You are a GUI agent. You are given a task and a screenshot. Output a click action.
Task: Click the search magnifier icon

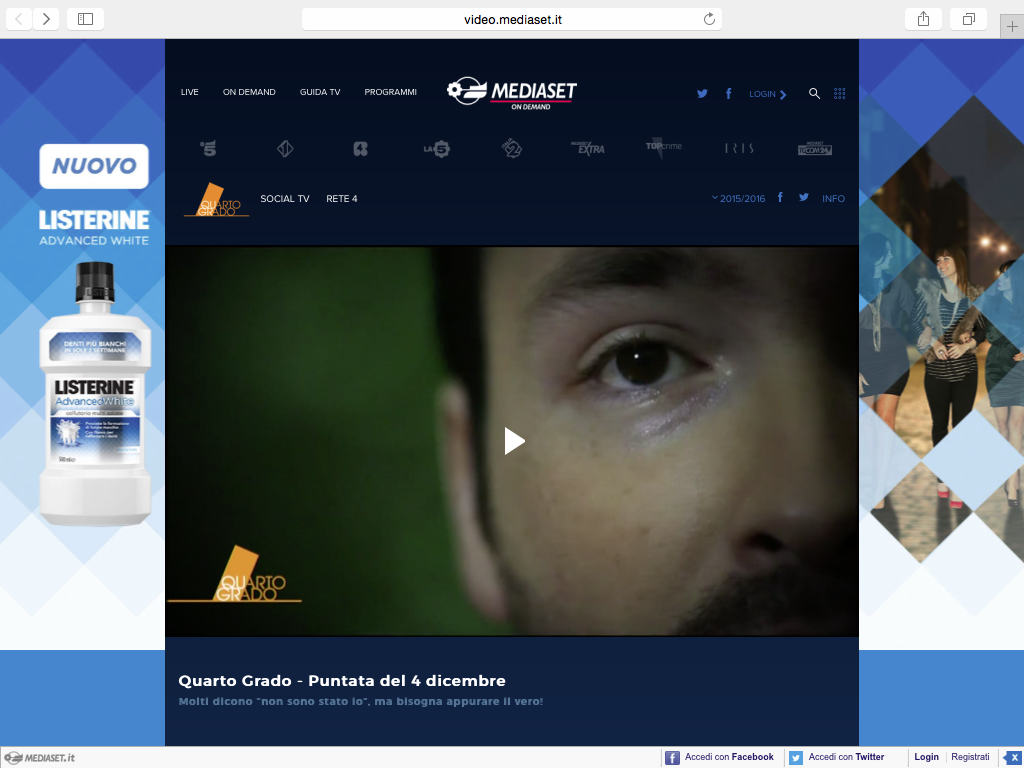point(814,93)
